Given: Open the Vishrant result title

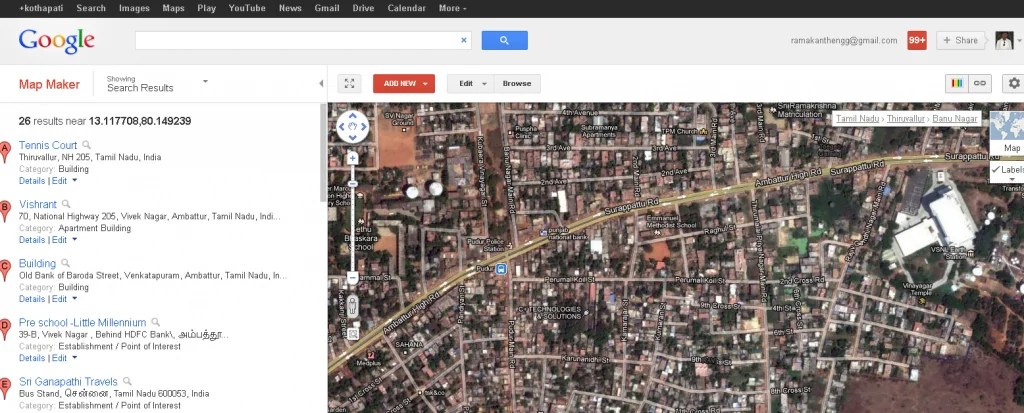Looking at the screenshot, I should (x=38, y=204).
